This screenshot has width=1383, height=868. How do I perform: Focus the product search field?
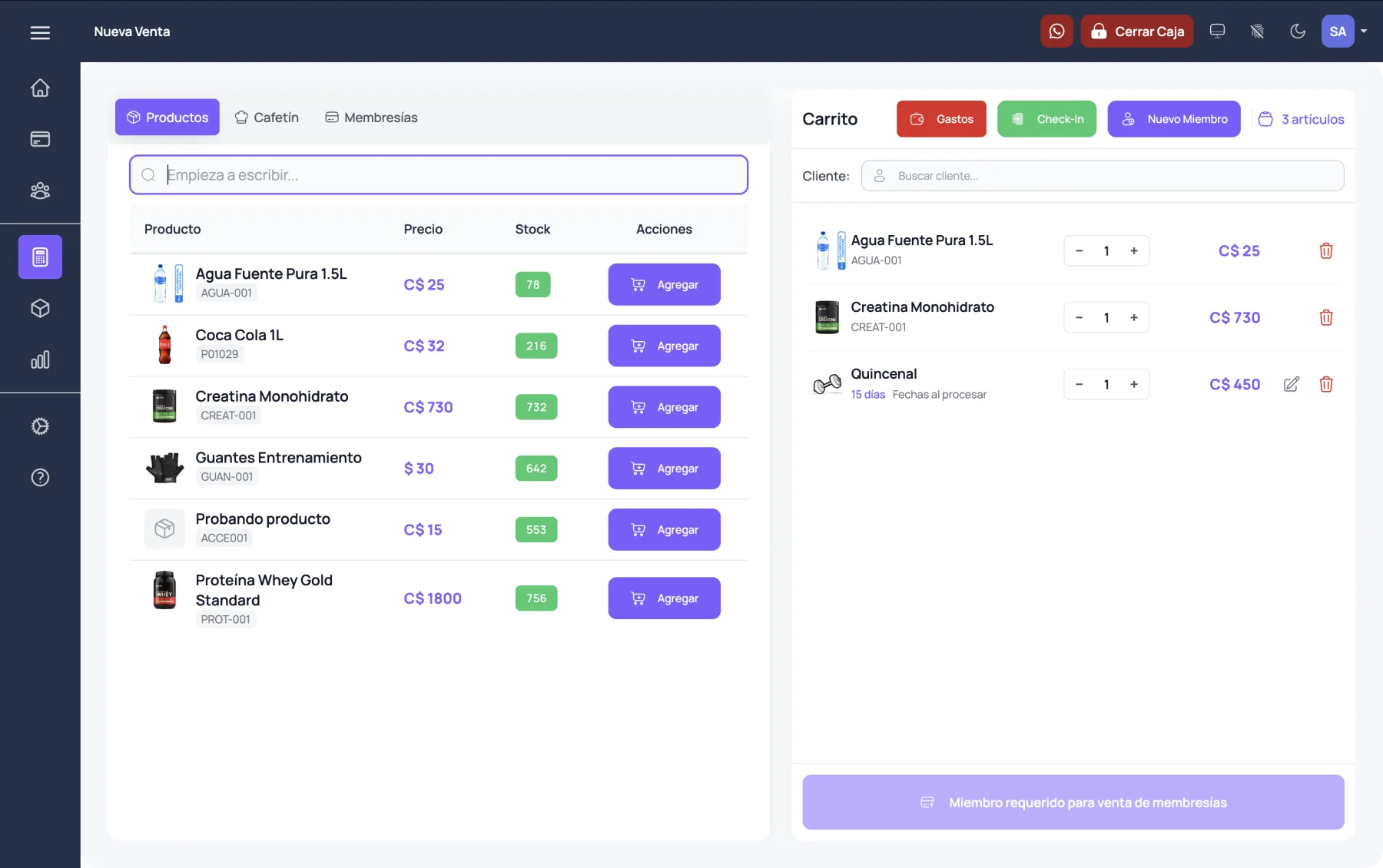click(x=439, y=175)
